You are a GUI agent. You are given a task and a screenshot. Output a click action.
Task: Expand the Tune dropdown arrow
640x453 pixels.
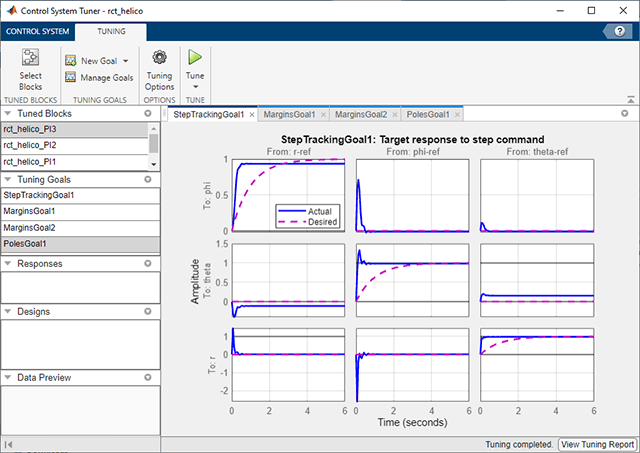point(195,87)
